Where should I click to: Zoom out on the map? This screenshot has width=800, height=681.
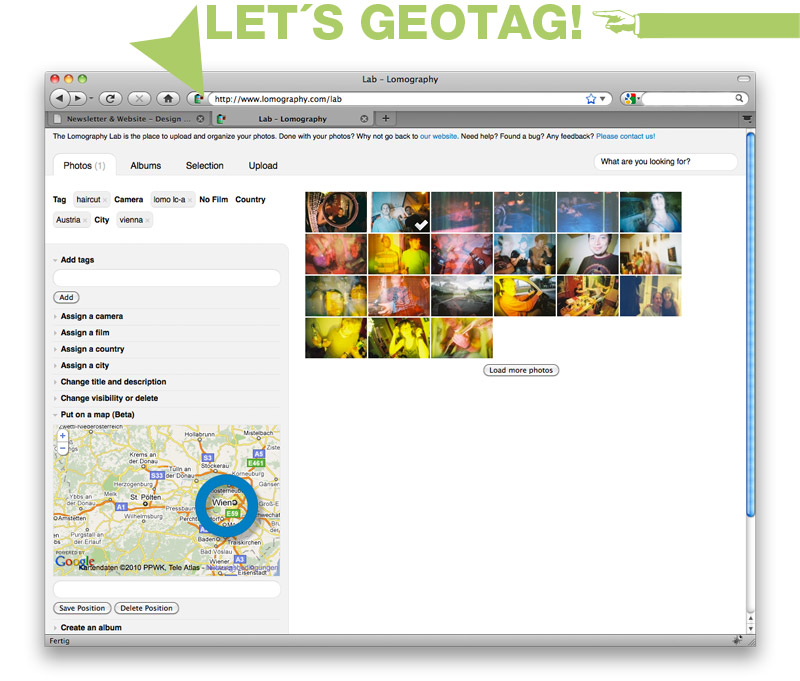[x=62, y=448]
